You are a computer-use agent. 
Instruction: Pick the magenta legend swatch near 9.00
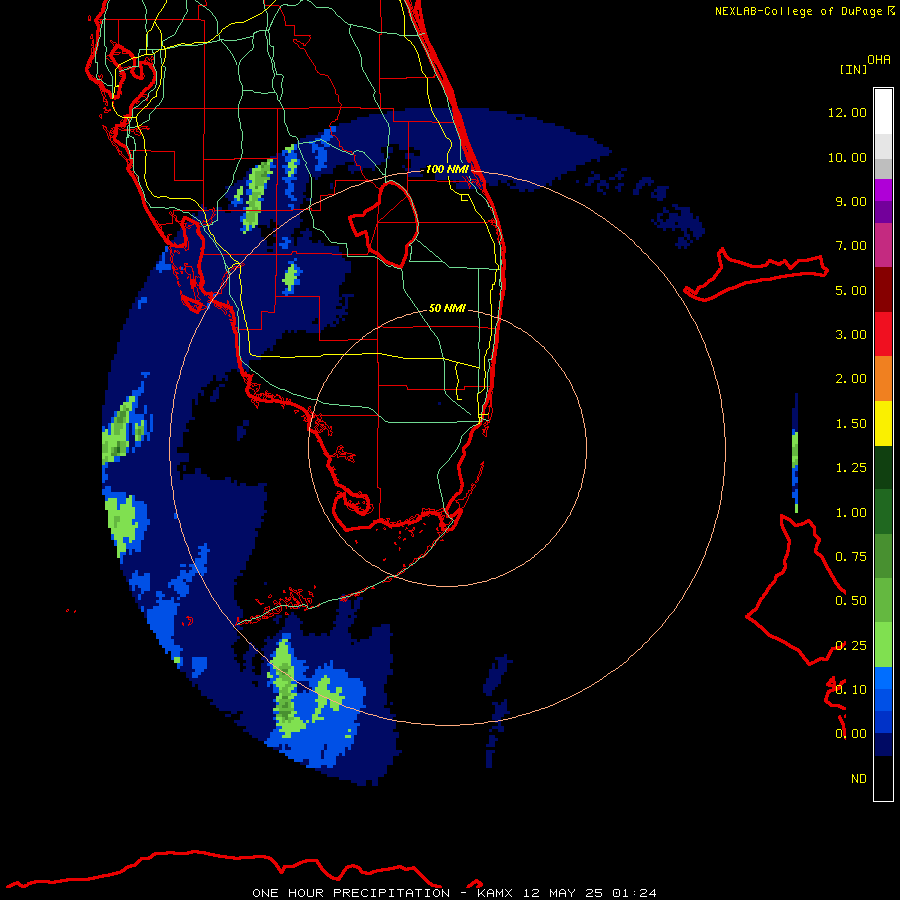click(x=883, y=190)
